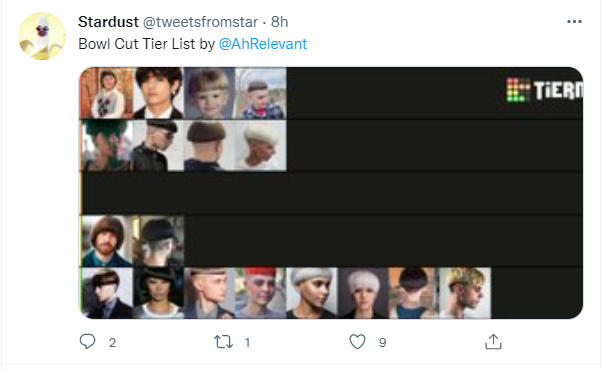Click the like count number 9

pos(382,342)
